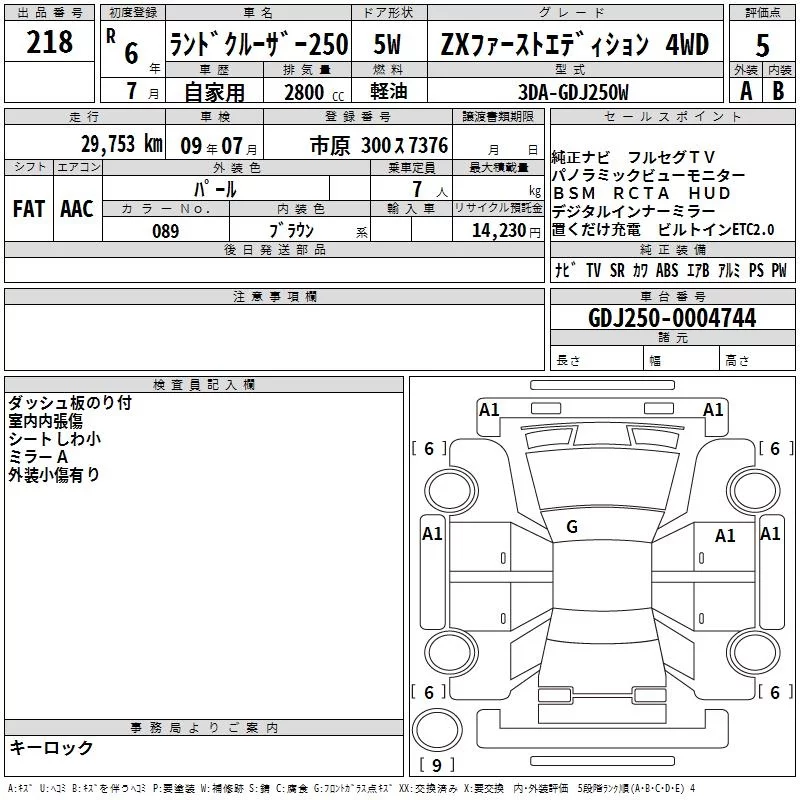Select [9] spare tire tread label
This screenshot has width=800, height=800.
437,765
